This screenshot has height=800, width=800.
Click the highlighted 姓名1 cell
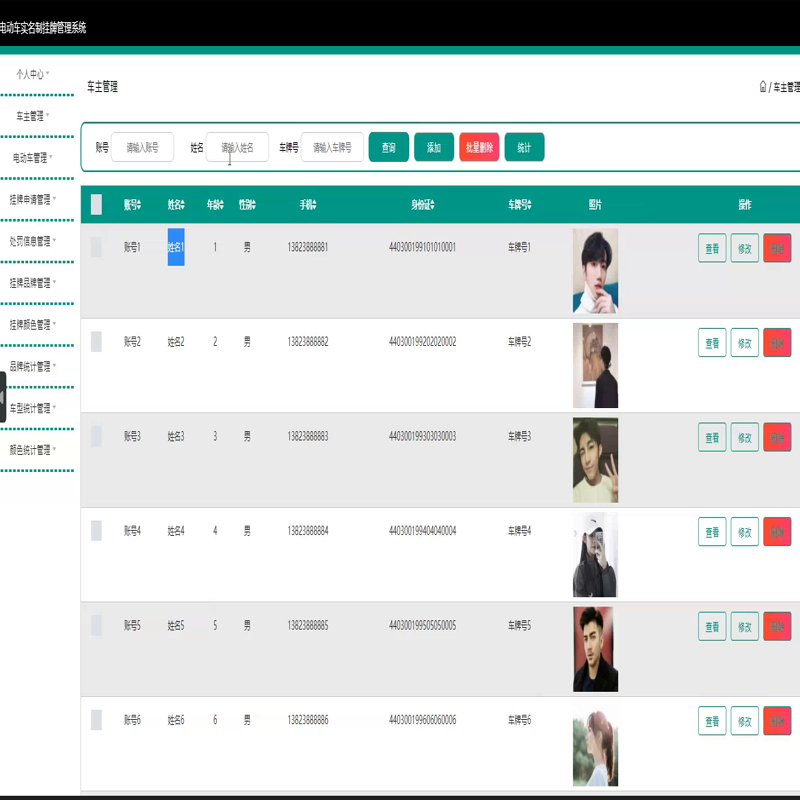(176, 247)
